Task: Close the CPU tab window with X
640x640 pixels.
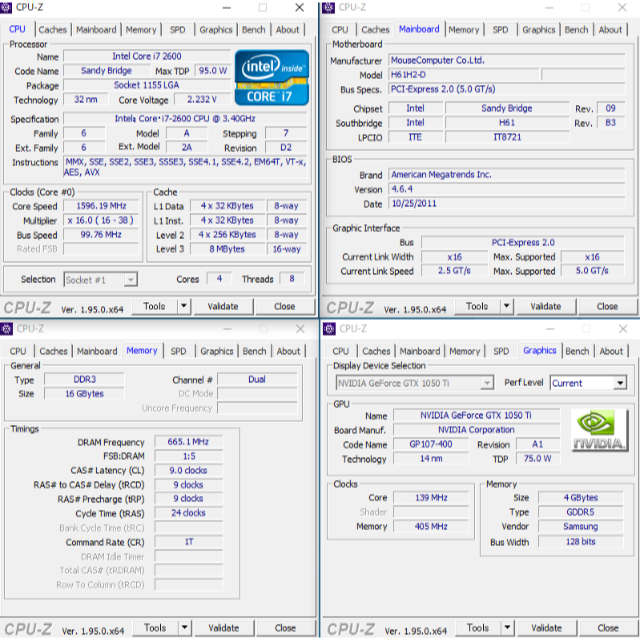Action: (300, 8)
